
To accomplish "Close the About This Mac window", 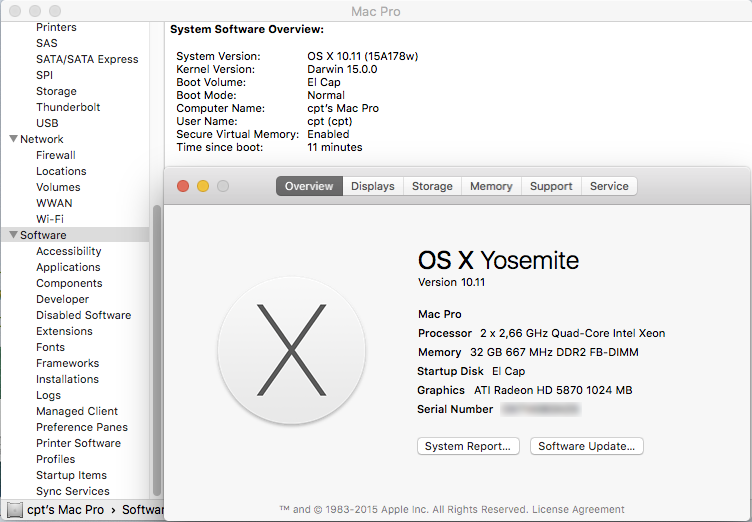I will click(x=183, y=186).
